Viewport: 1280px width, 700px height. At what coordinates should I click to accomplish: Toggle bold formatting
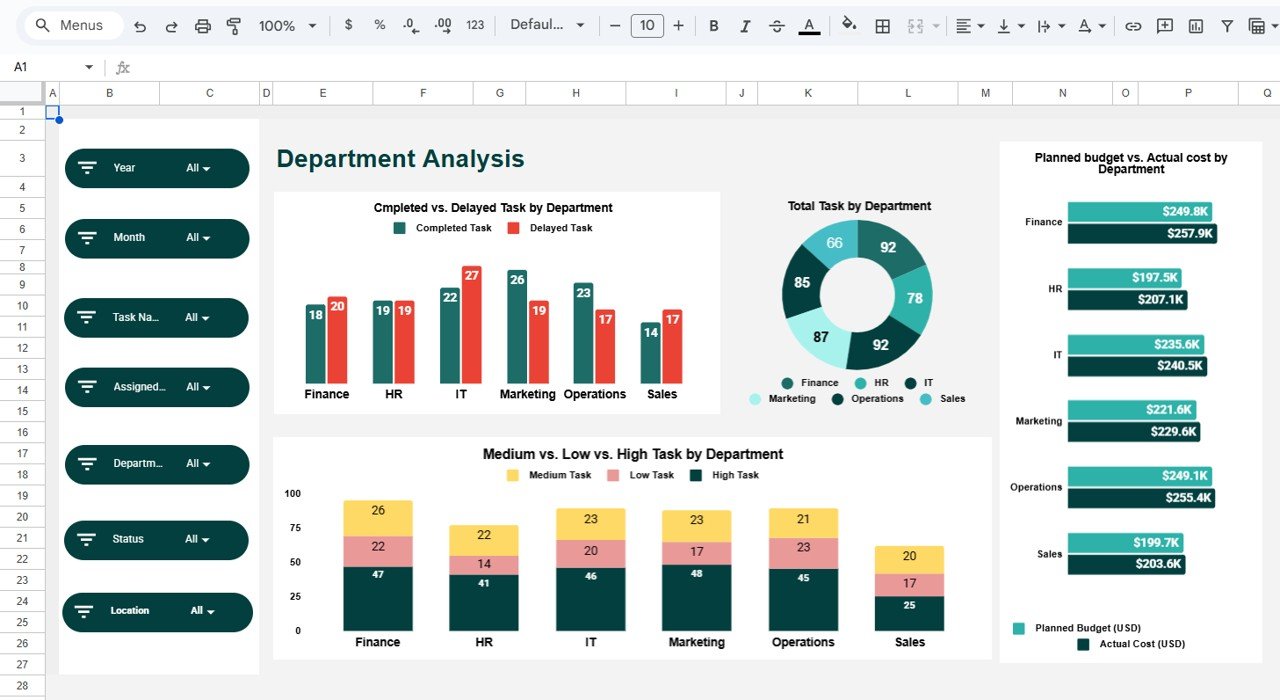pyautogui.click(x=713, y=26)
